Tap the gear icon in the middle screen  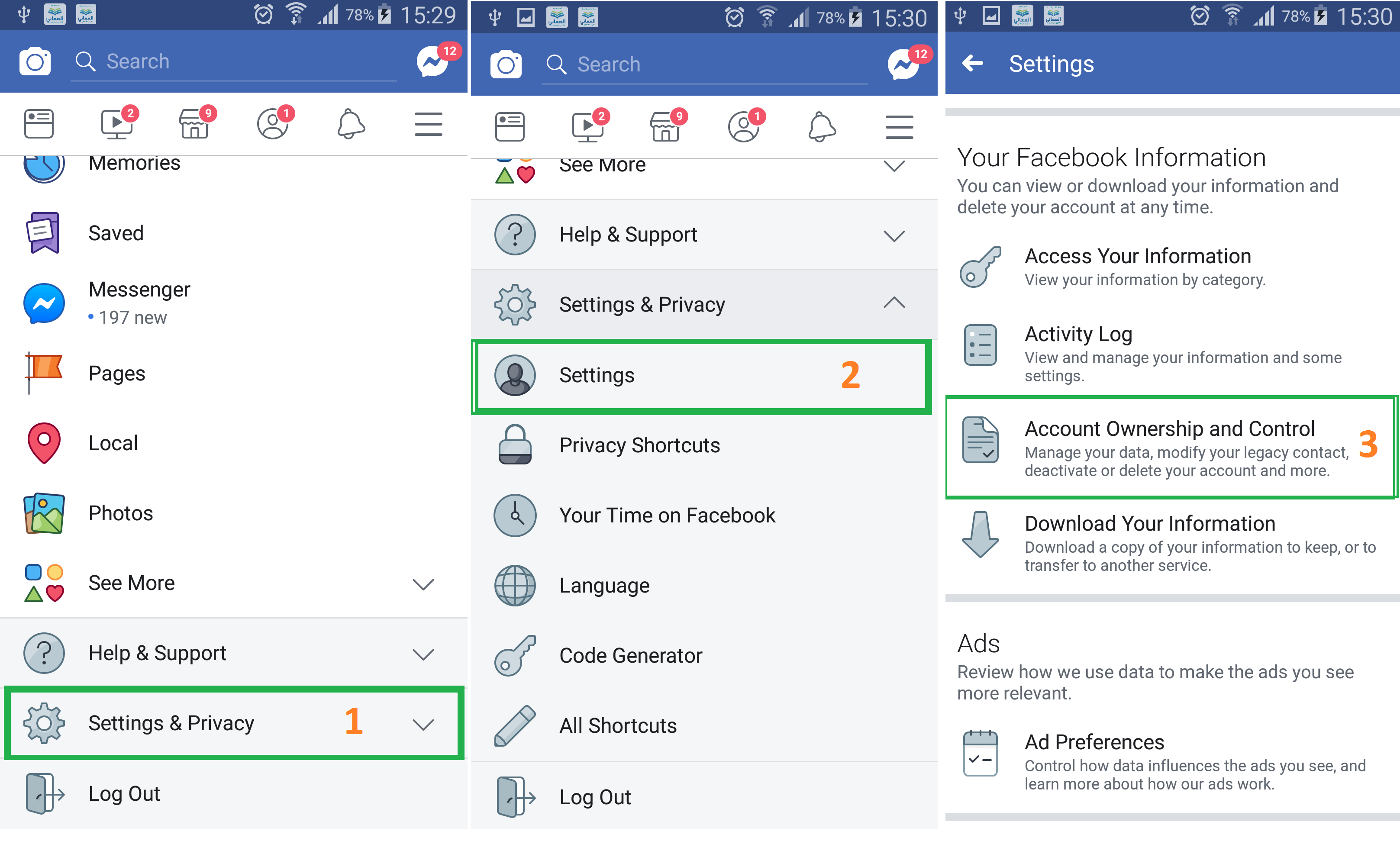pos(515,304)
